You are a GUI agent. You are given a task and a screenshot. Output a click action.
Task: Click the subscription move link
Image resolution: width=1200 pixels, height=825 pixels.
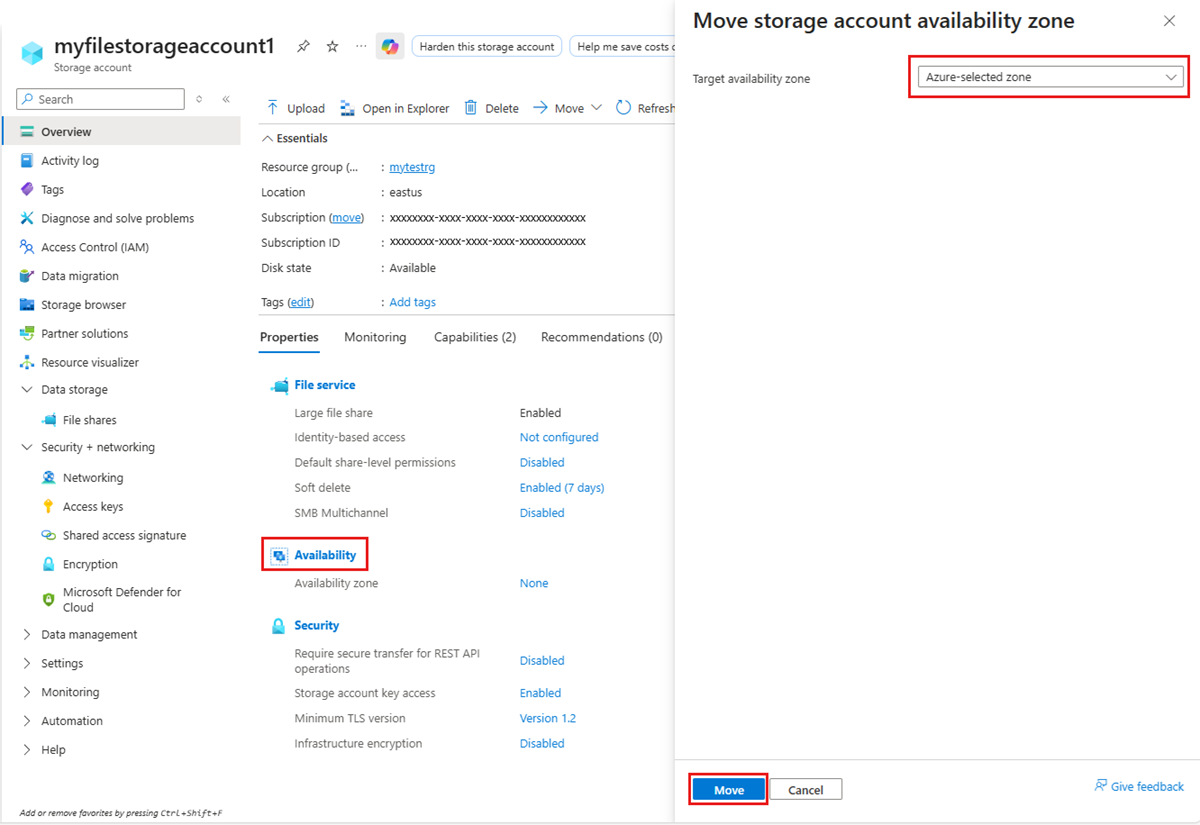tap(346, 217)
